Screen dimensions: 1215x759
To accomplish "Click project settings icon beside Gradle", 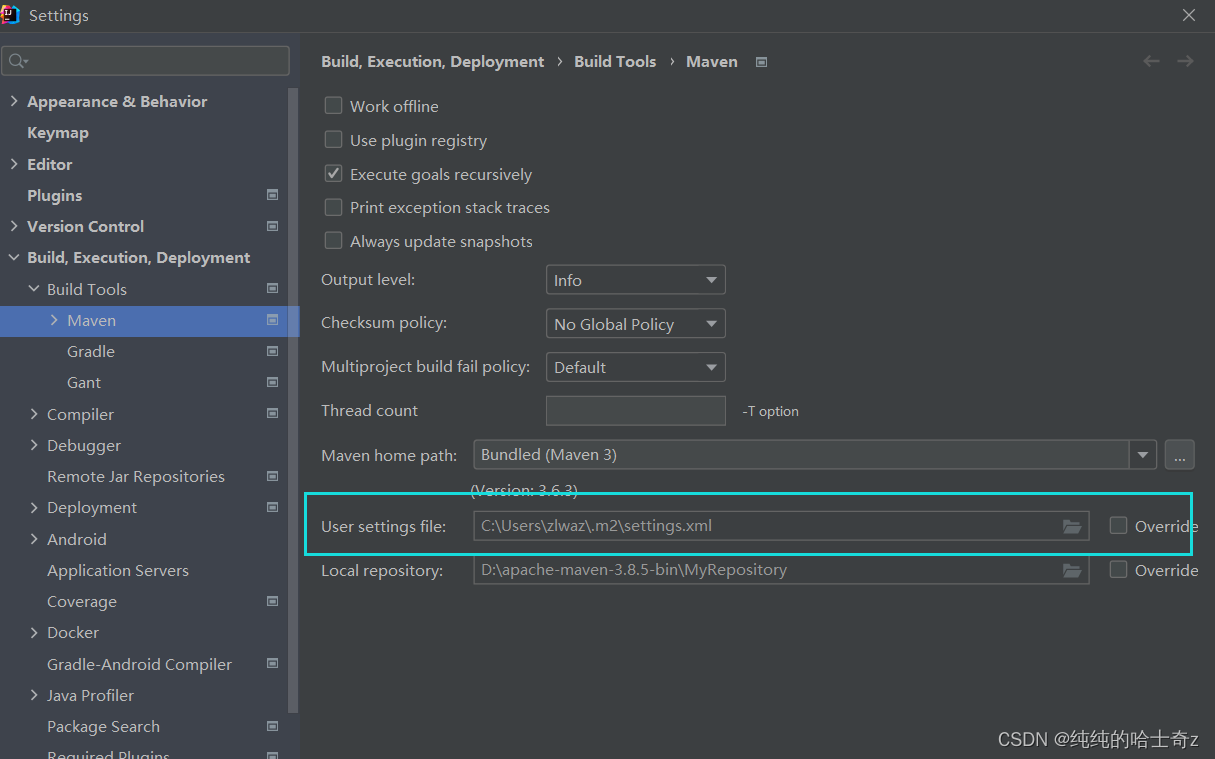I will tap(273, 352).
